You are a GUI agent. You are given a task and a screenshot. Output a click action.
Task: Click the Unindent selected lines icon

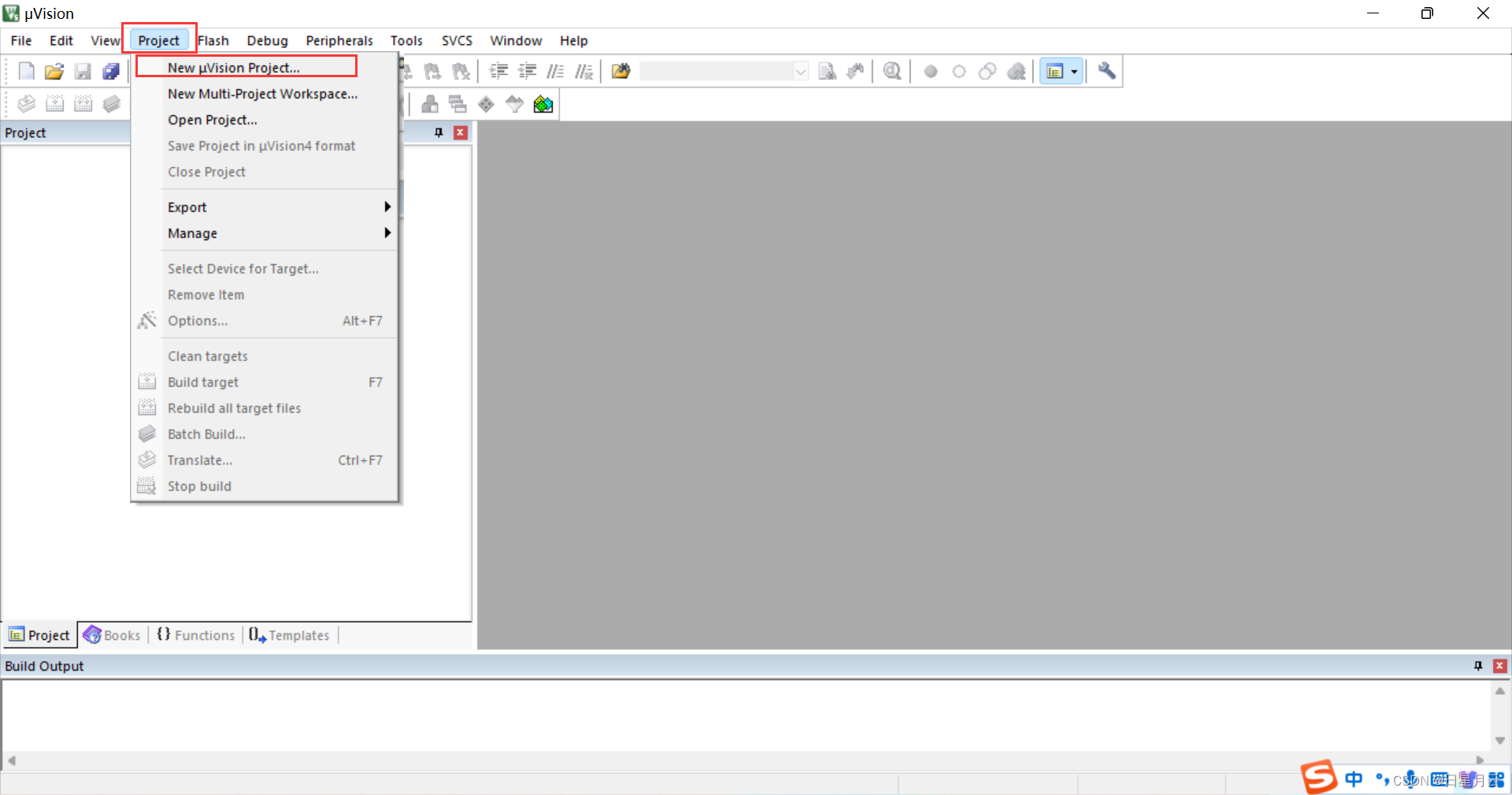(527, 72)
